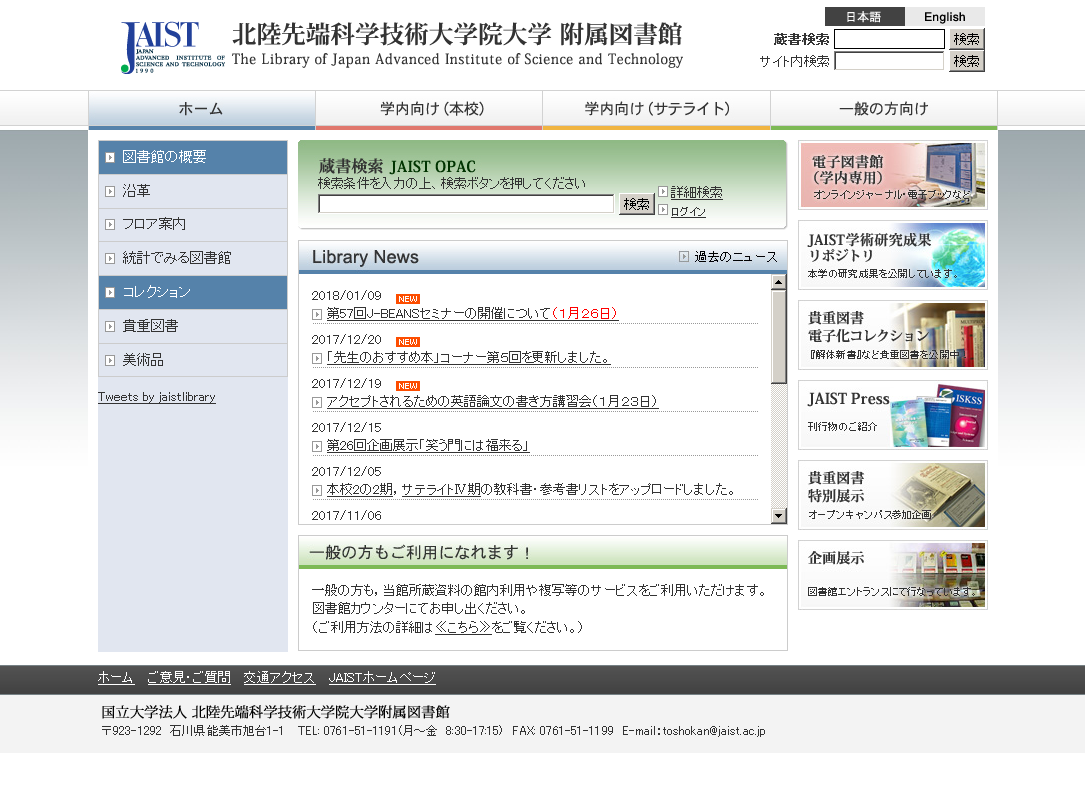Open the 企画展示 banner
Screen dimensions: 1085x790
click(x=893, y=576)
